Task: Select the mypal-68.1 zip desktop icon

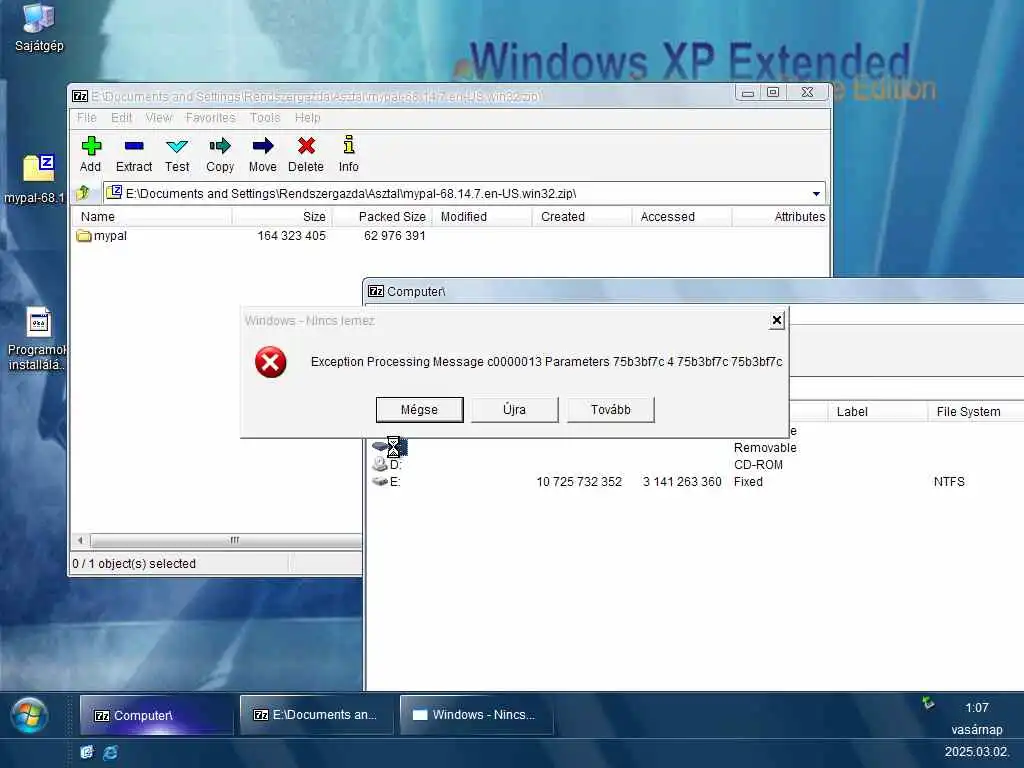Action: [x=36, y=179]
